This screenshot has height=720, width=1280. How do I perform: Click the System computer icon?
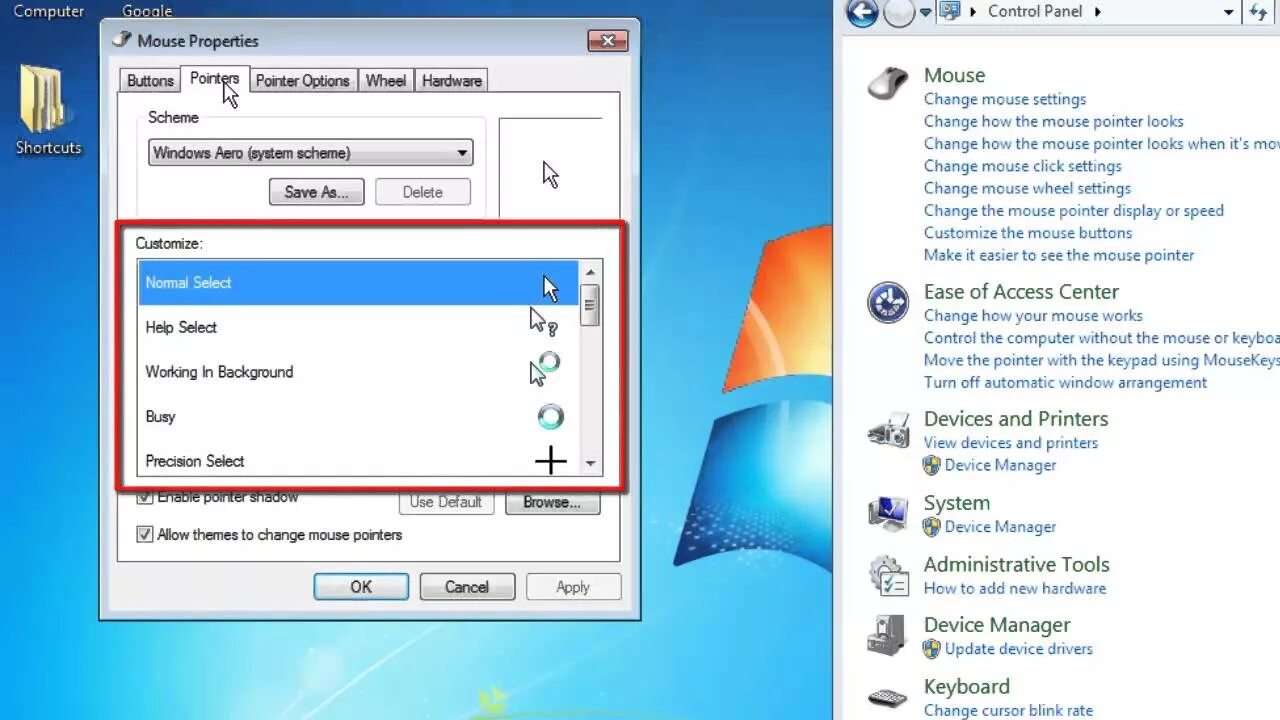coord(888,513)
